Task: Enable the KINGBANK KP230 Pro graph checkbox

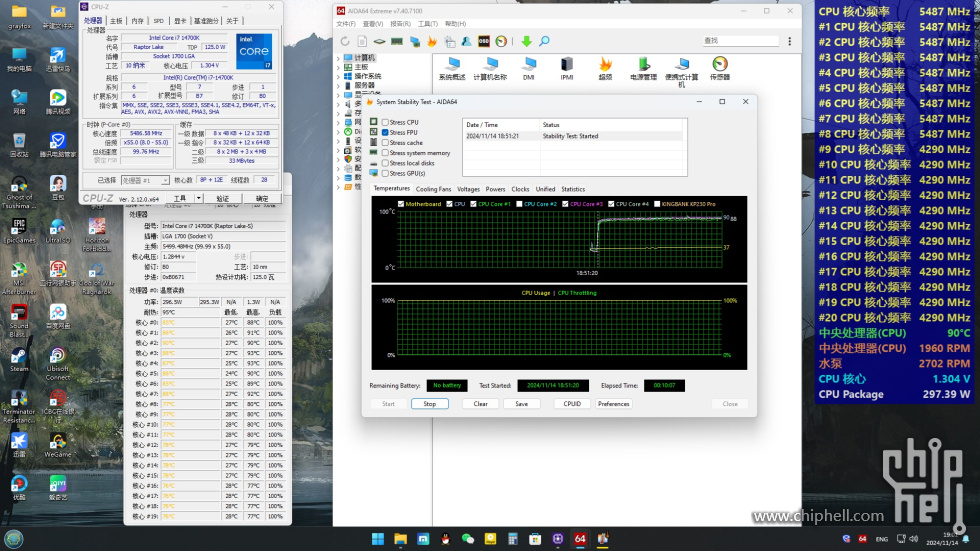Action: click(x=657, y=204)
